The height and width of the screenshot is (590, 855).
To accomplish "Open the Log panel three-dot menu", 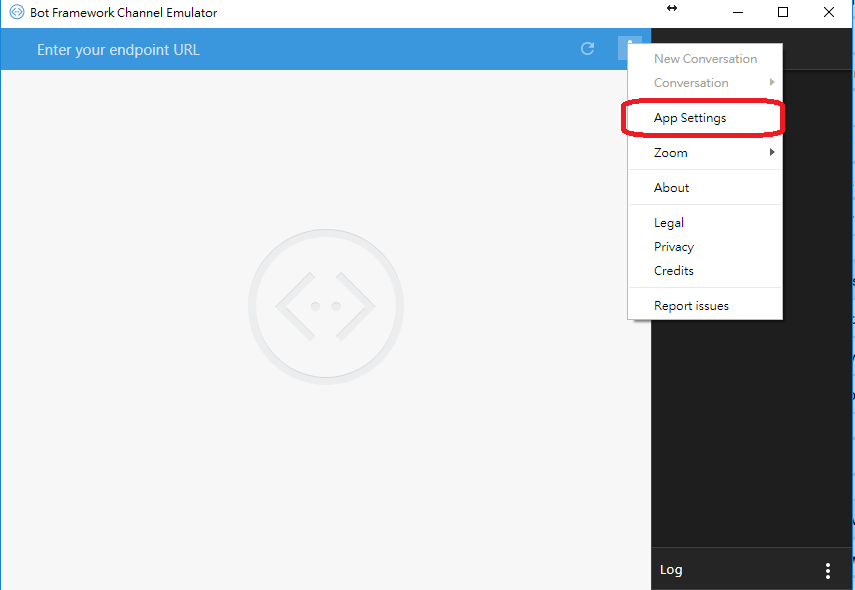I will (x=828, y=570).
